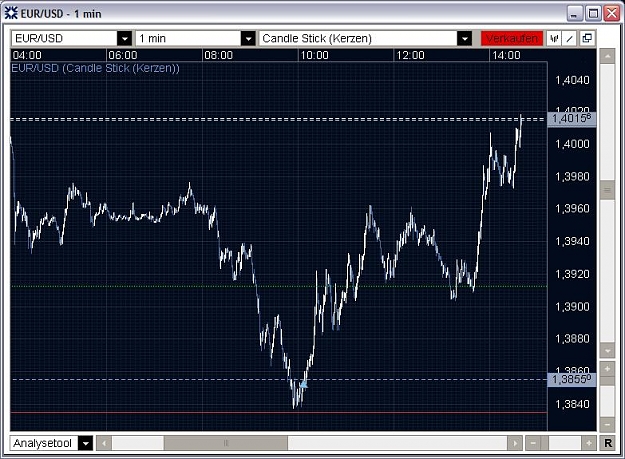Click the 04:00 time axis label
This screenshot has height=459, width=625.
point(27,55)
